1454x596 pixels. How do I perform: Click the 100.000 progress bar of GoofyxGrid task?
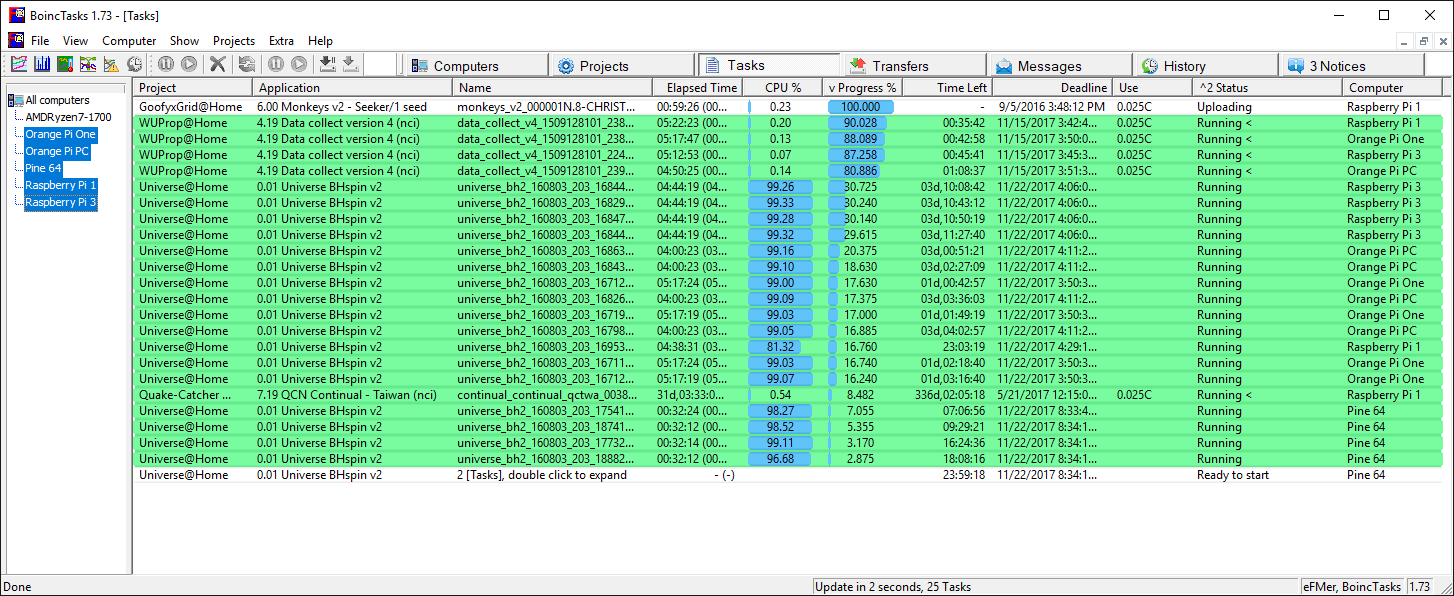tap(861, 107)
